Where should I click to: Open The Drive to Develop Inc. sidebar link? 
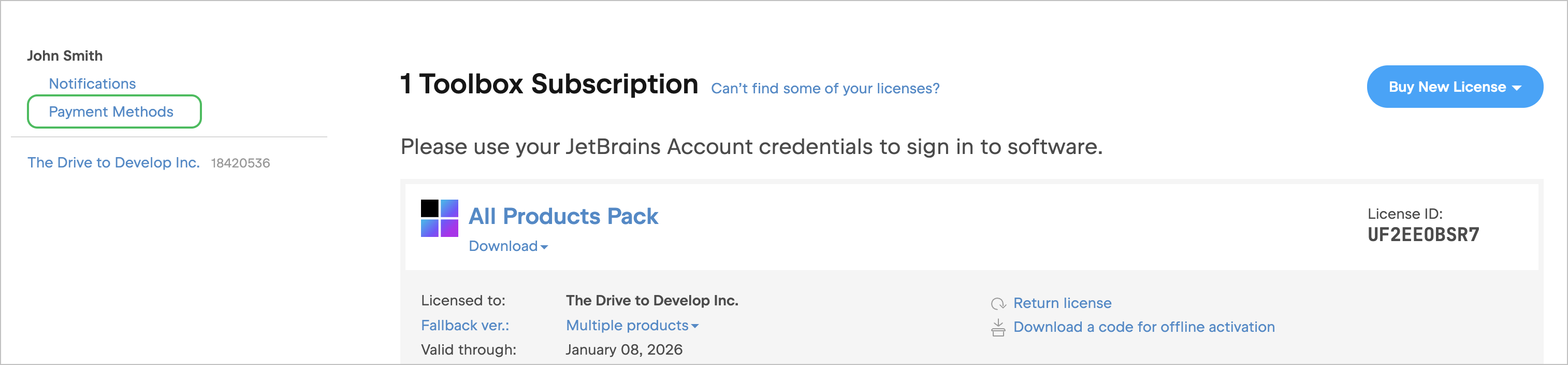tap(113, 163)
